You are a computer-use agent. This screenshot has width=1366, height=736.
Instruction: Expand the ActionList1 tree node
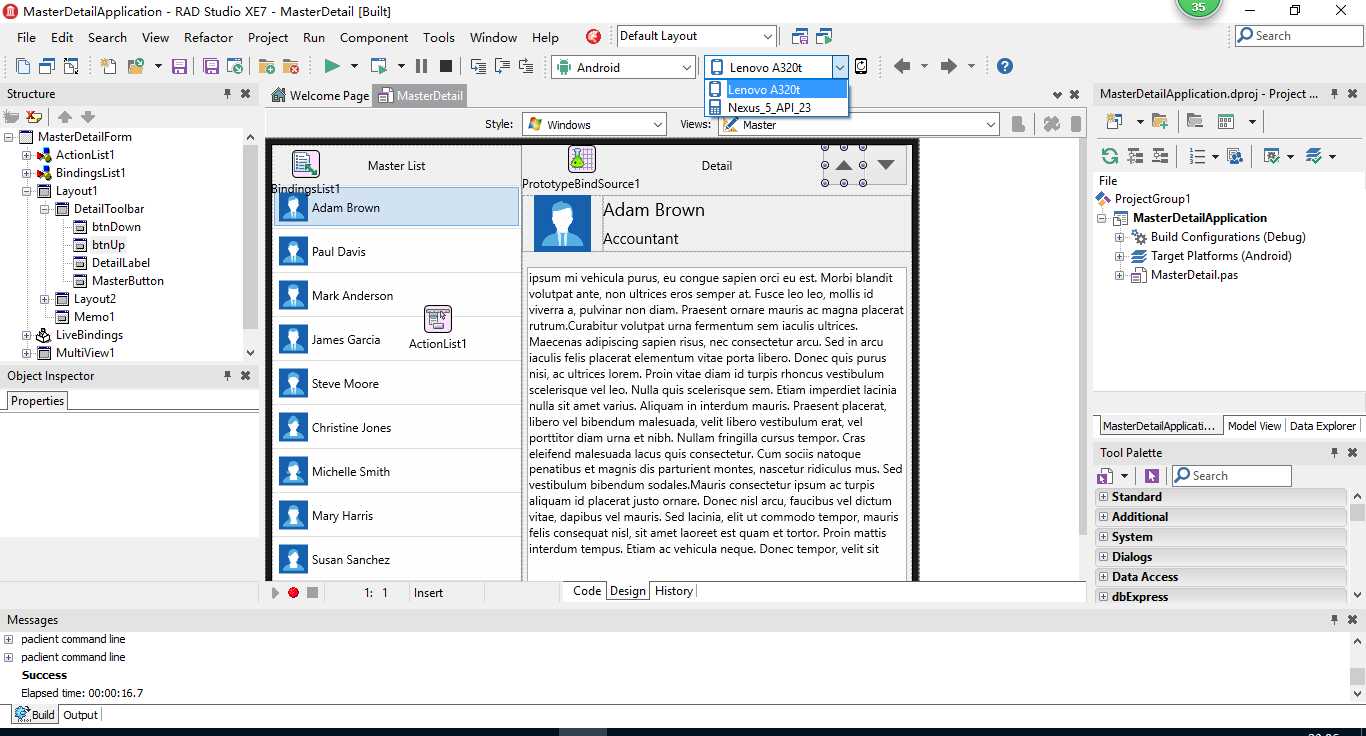pyautogui.click(x=27, y=155)
